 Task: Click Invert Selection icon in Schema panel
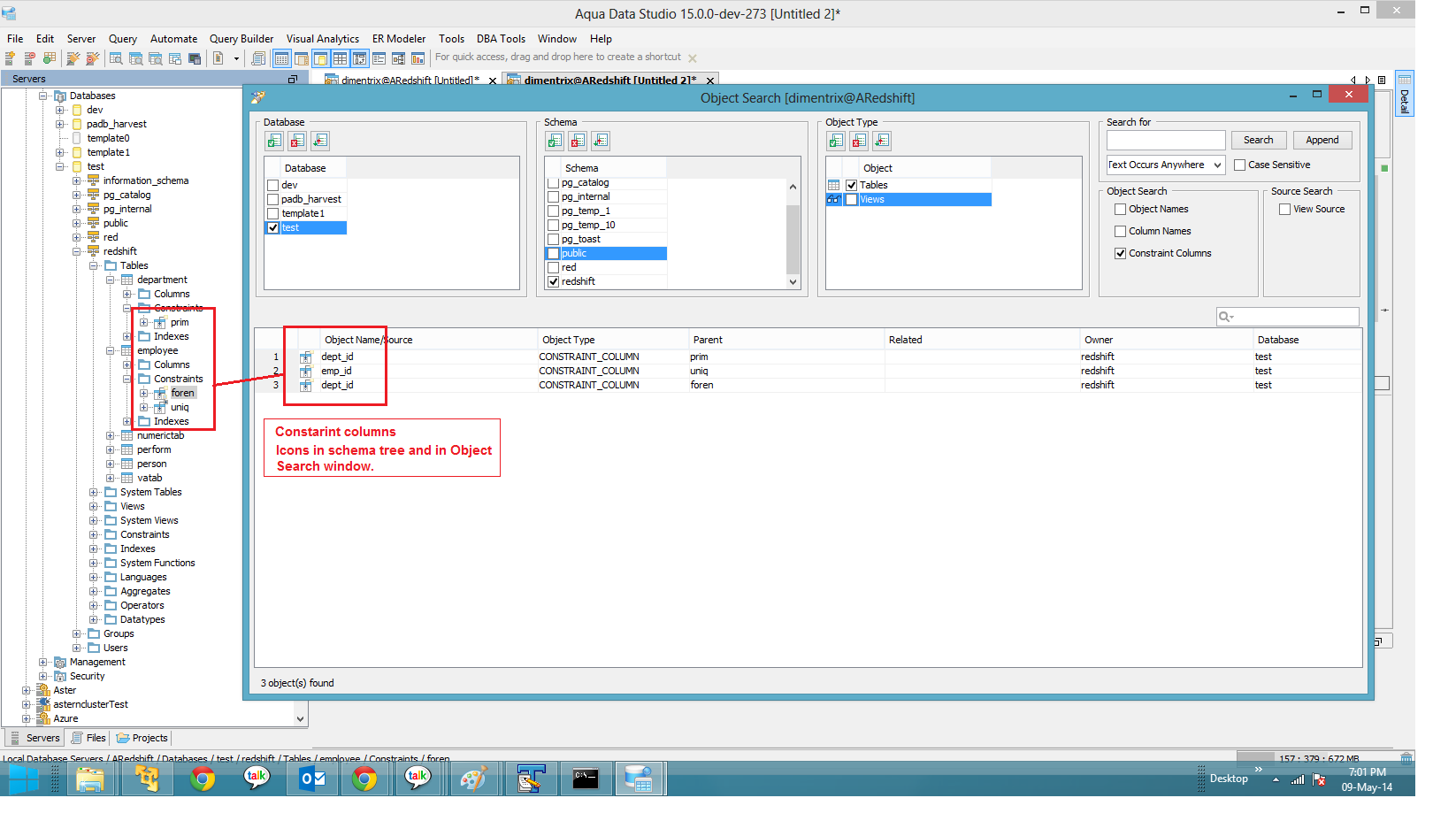(601, 141)
